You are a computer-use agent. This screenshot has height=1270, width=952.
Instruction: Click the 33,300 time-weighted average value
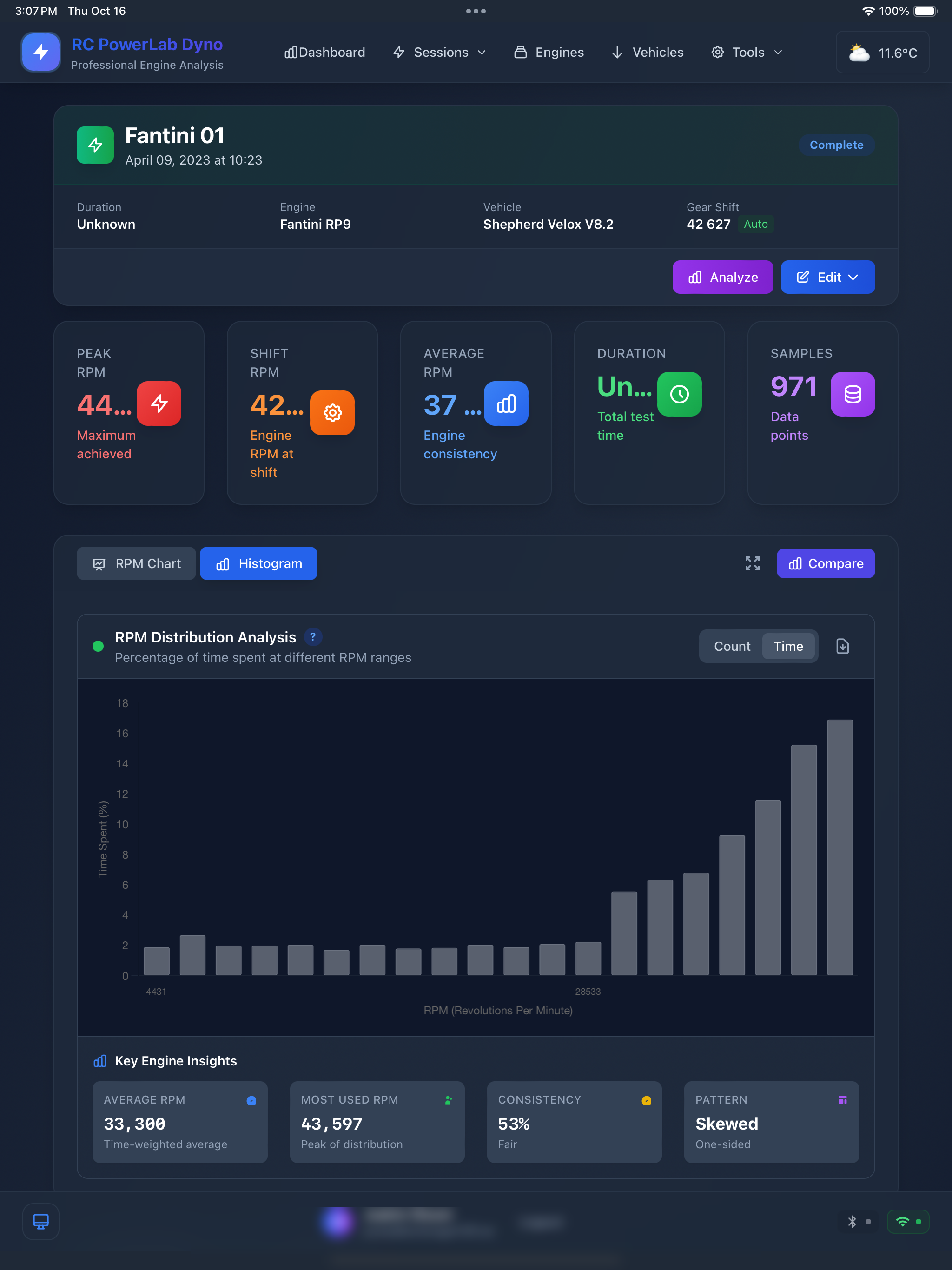134,1124
